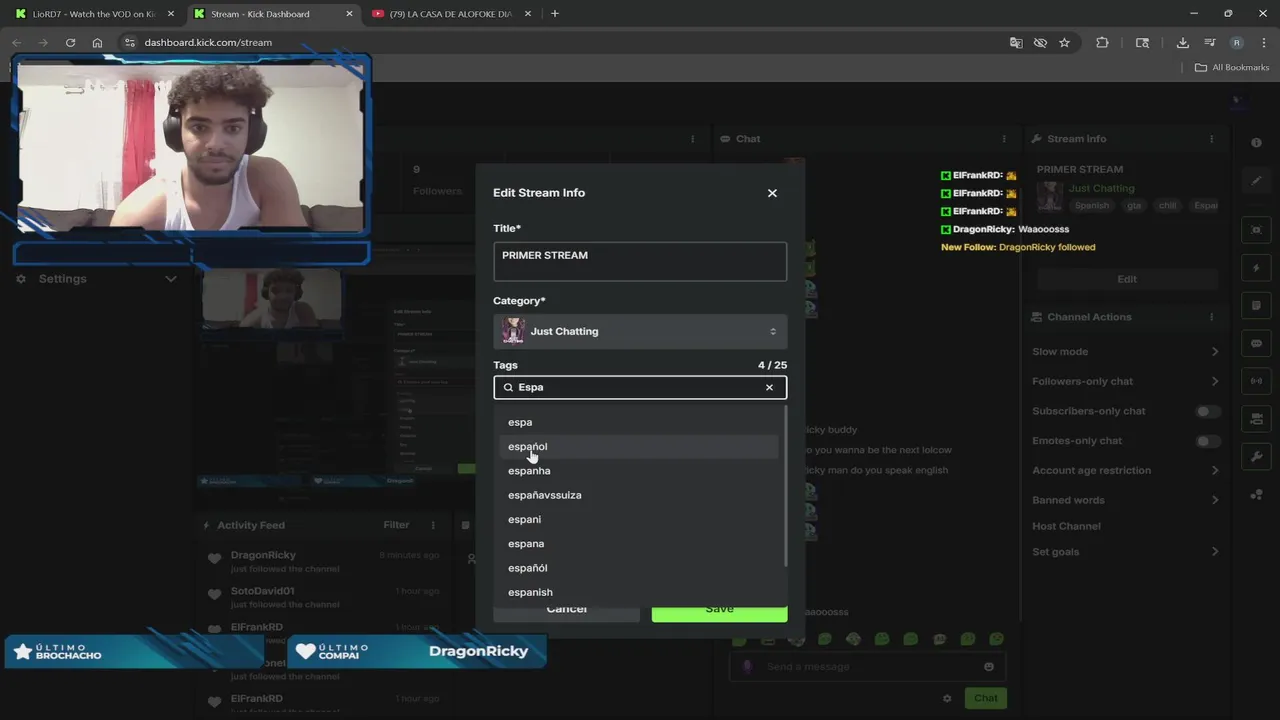Click the green Chat send button
Viewport: 1280px width, 720px height.
(x=986, y=698)
